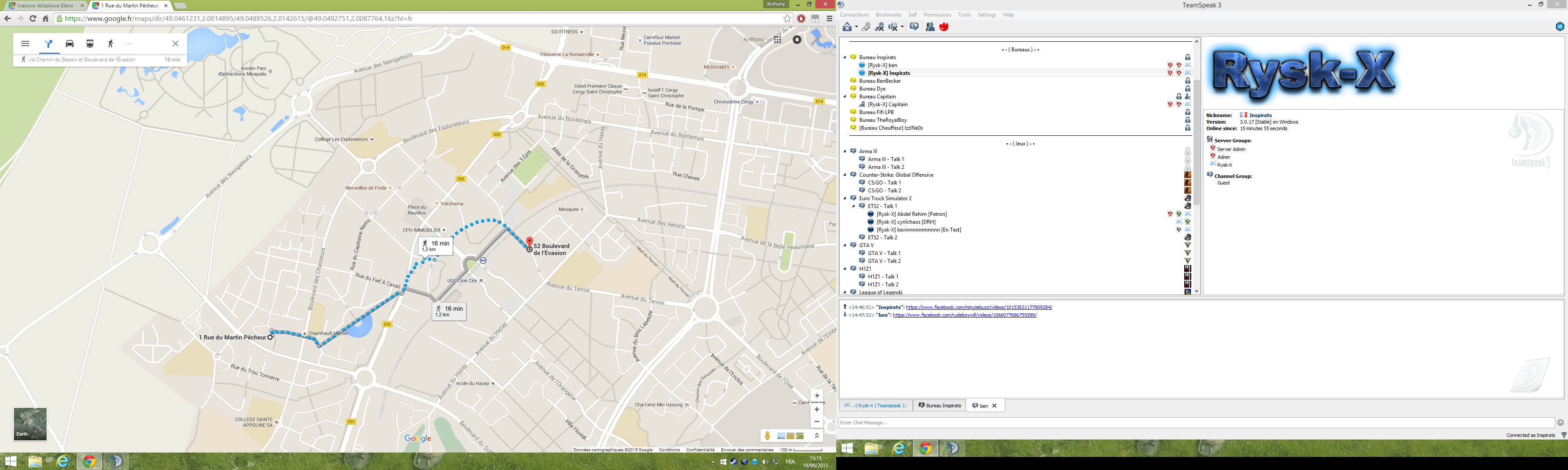1568x470 pixels.
Task: Switch to the Bureau Inspirats chat tab
Action: [940, 406]
